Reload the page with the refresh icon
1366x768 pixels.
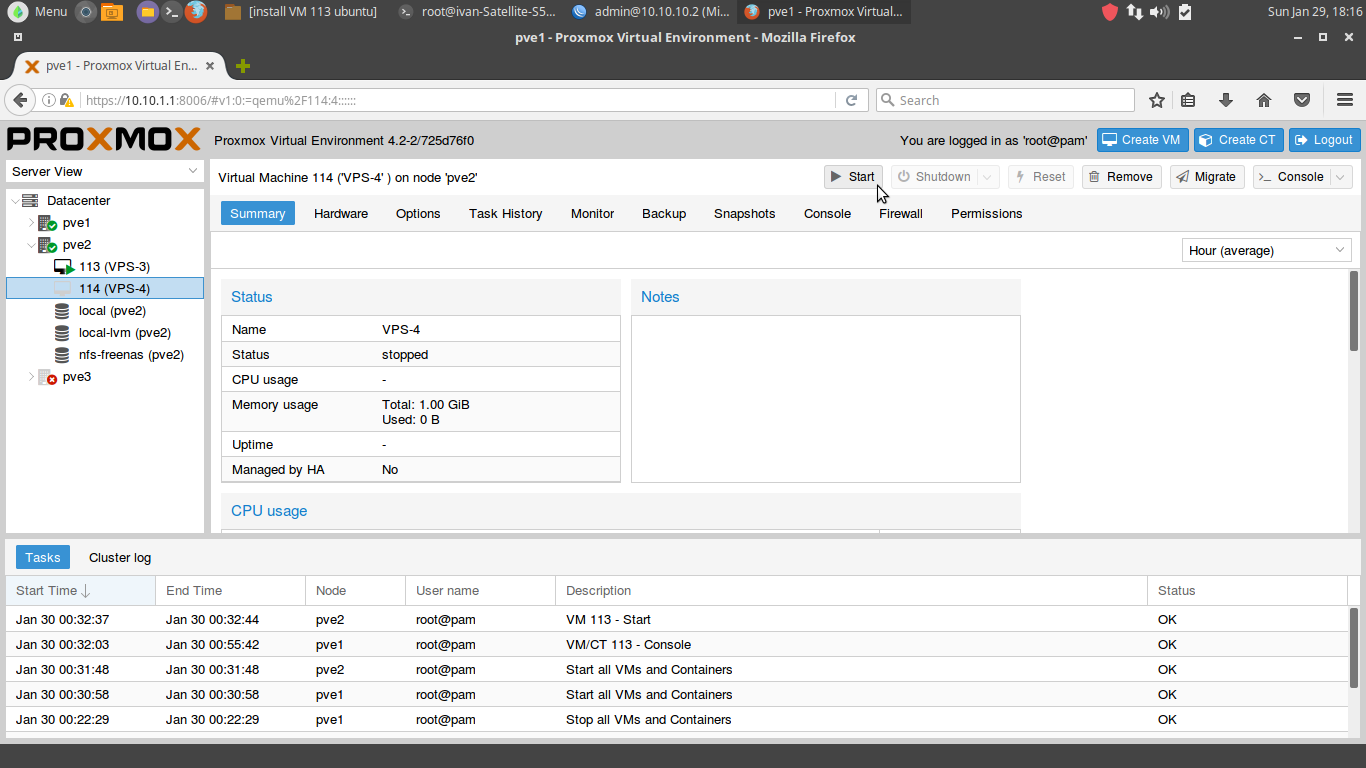click(851, 100)
